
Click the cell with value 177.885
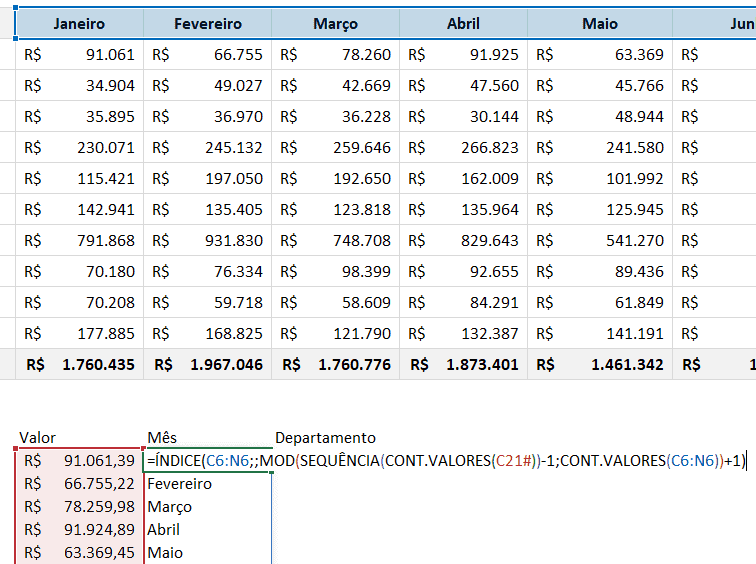tap(80, 333)
